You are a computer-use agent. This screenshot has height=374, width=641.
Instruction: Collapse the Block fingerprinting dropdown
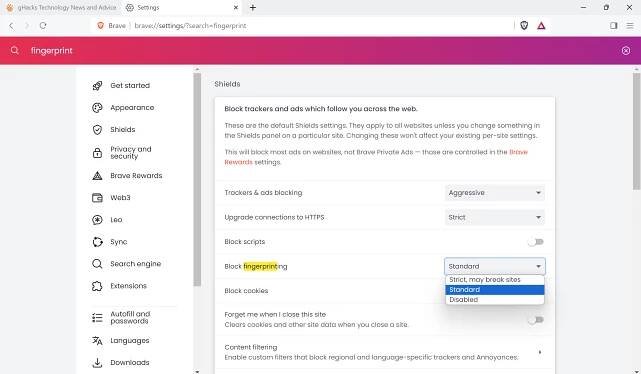tap(495, 266)
